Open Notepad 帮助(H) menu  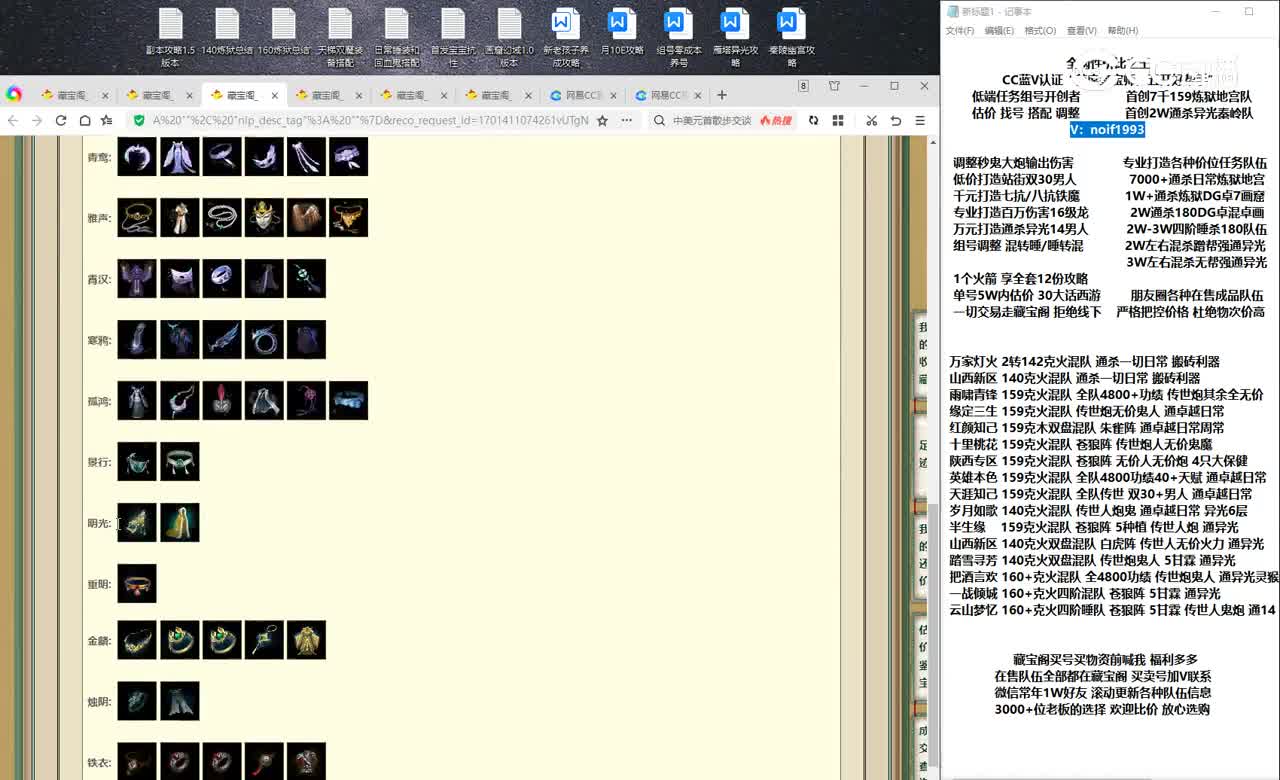1122,31
